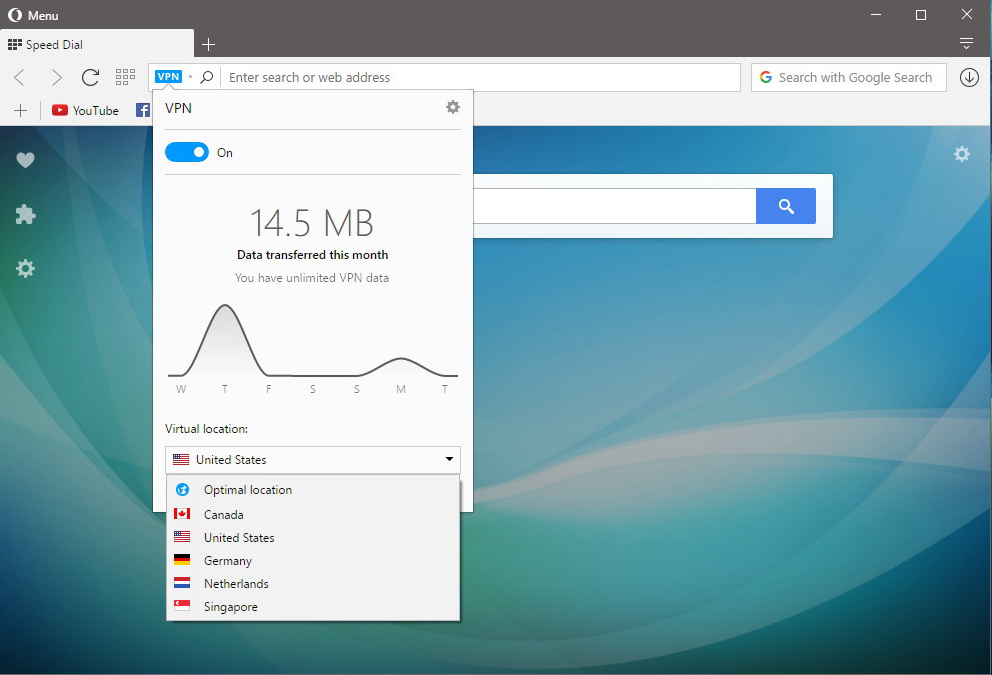Screen dimensions: 992x675
Task: Open settings gear in left sidebar
Action: (25, 268)
